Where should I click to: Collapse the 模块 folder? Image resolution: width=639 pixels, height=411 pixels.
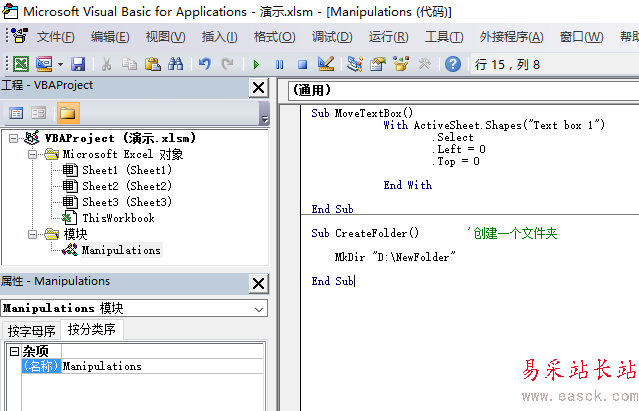(x=33, y=234)
